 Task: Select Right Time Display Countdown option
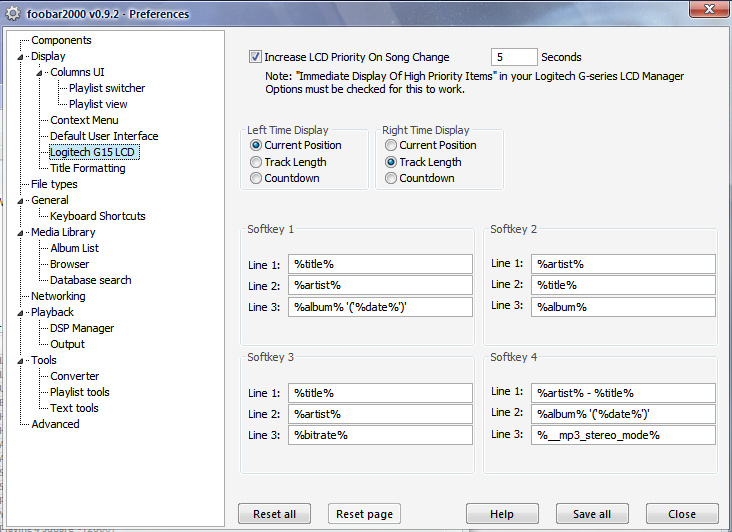click(x=391, y=178)
